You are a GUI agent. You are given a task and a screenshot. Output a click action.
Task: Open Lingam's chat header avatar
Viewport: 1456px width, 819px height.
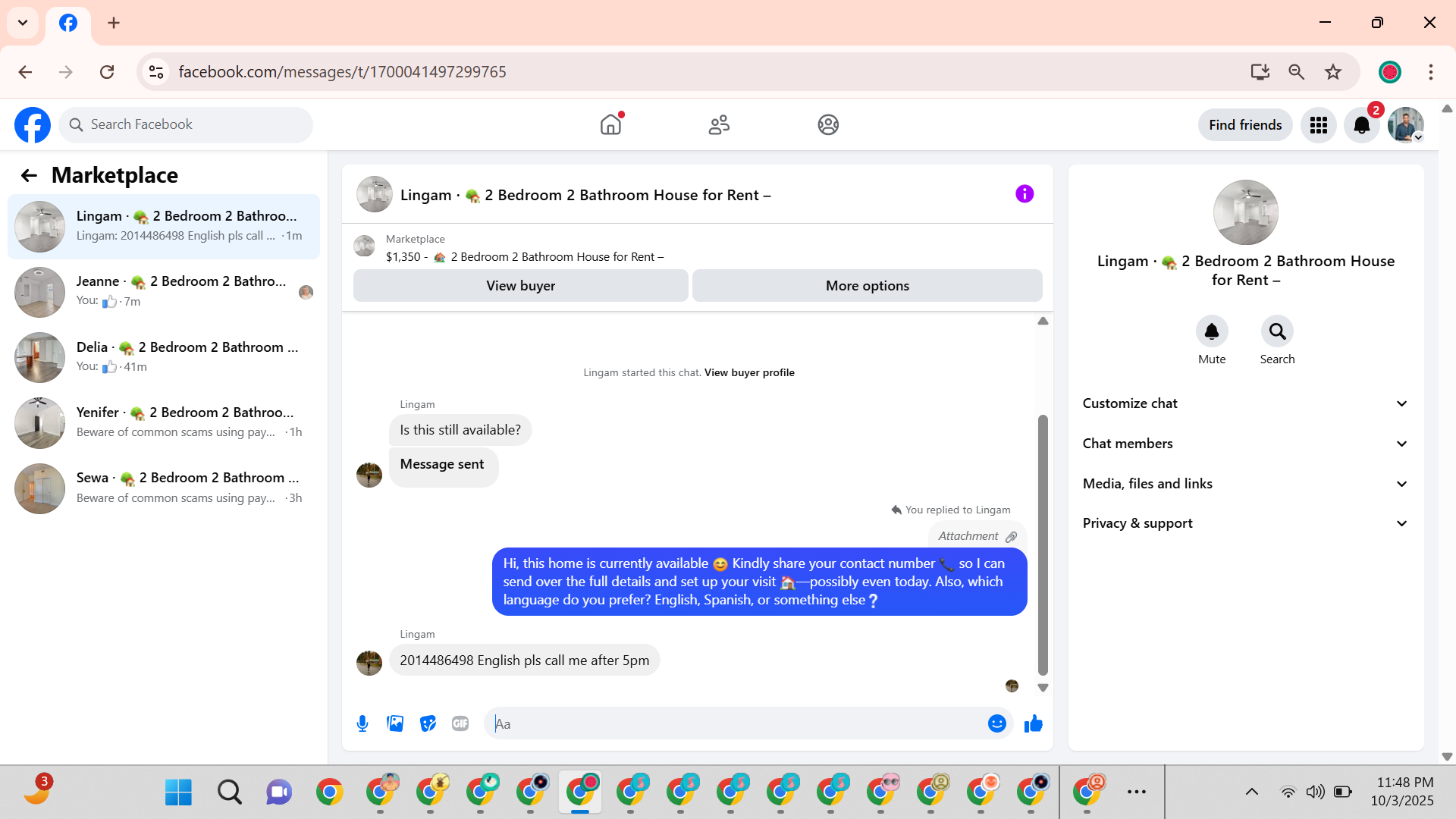click(375, 195)
